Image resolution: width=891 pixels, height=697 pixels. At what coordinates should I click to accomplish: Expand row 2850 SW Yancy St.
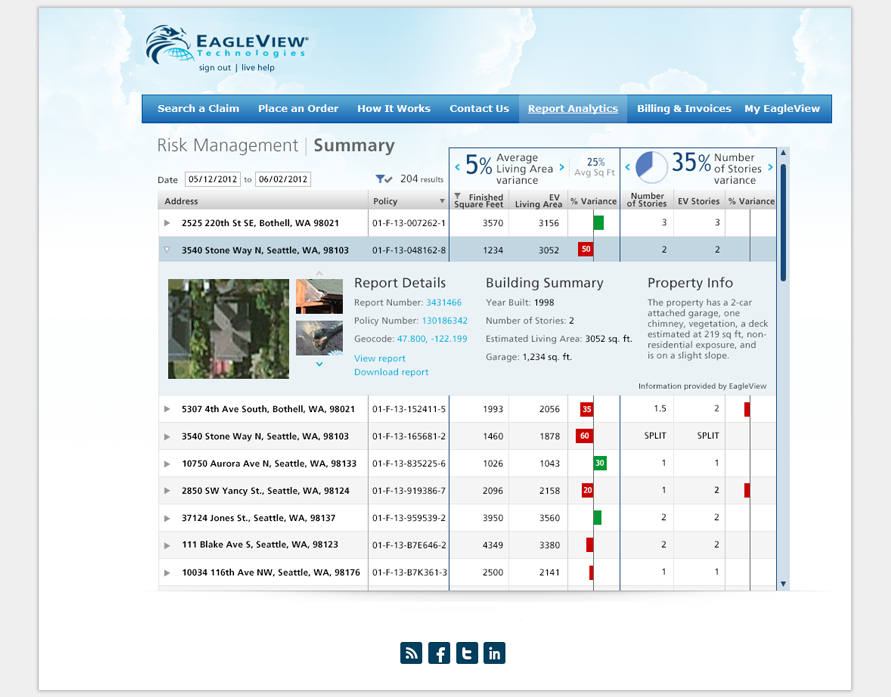167,490
